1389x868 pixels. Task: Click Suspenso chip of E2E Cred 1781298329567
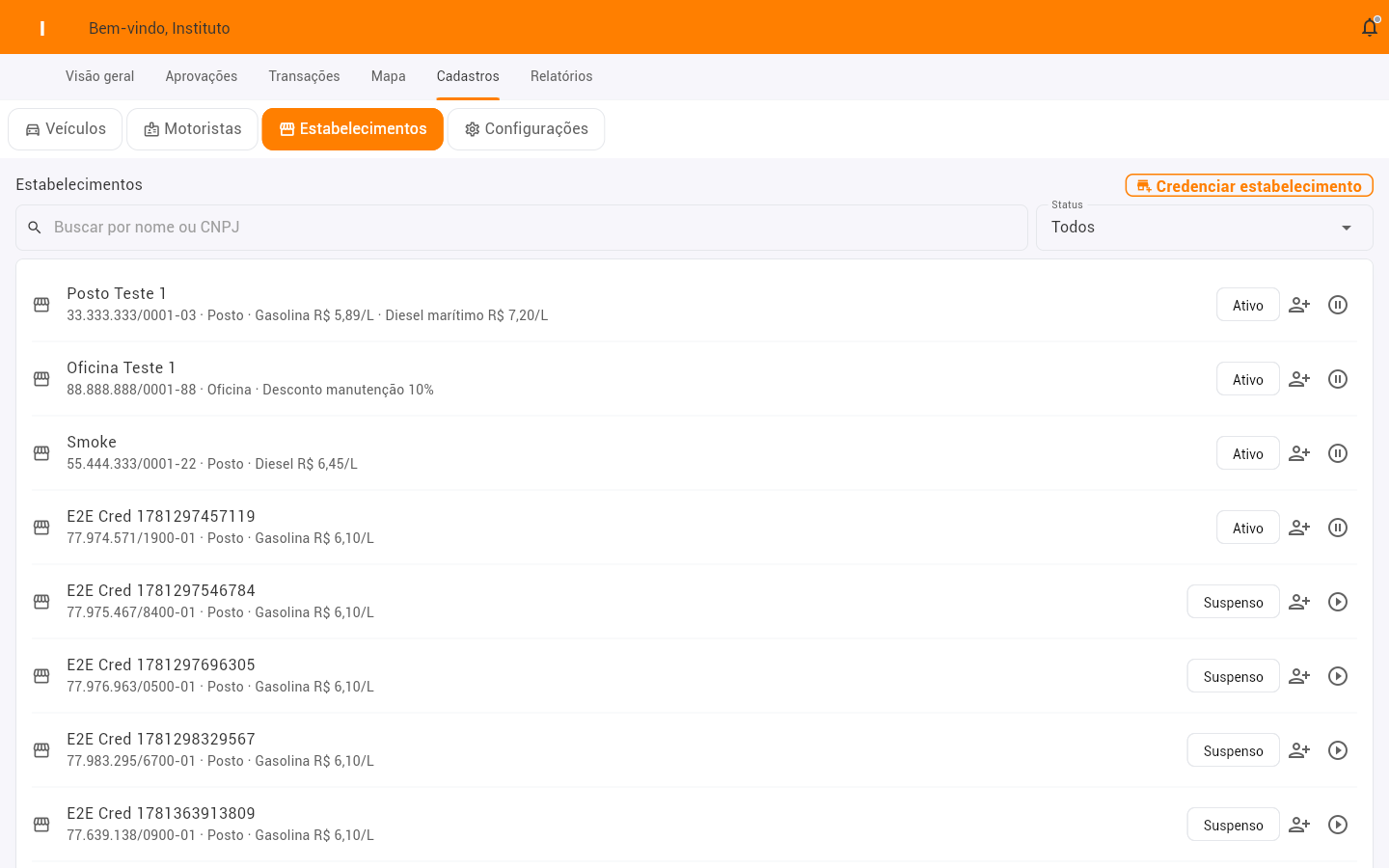coord(1234,750)
